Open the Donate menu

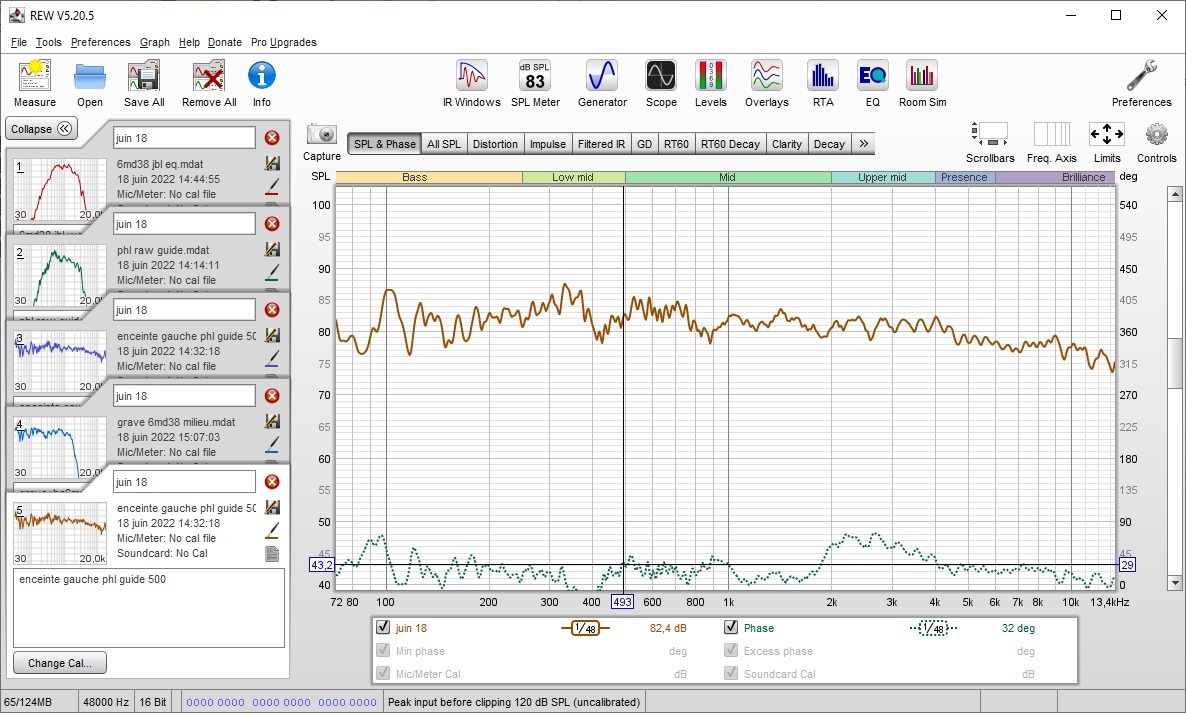point(225,42)
